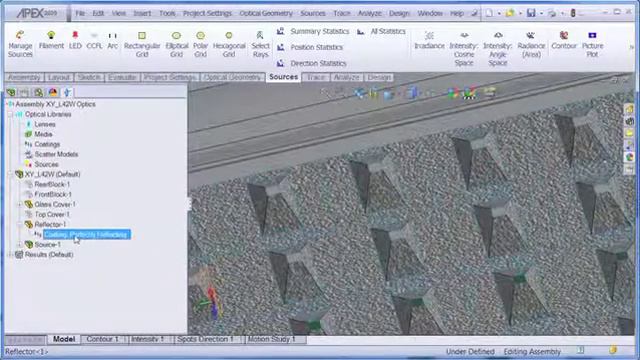The height and width of the screenshot is (360, 640).
Task: Open the Insert menu
Action: click(142, 13)
